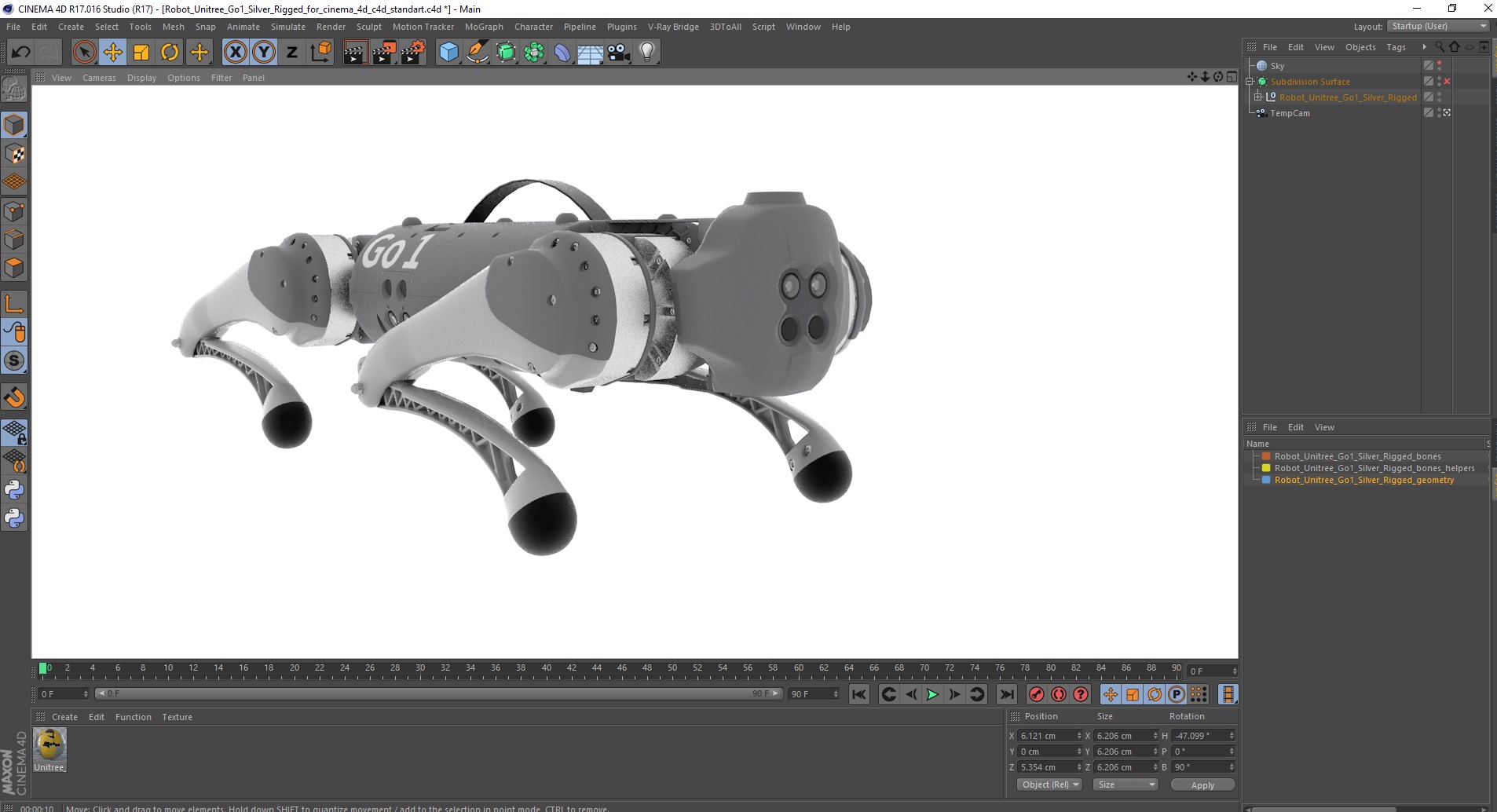Open the viewport Cameras menu

(99, 78)
